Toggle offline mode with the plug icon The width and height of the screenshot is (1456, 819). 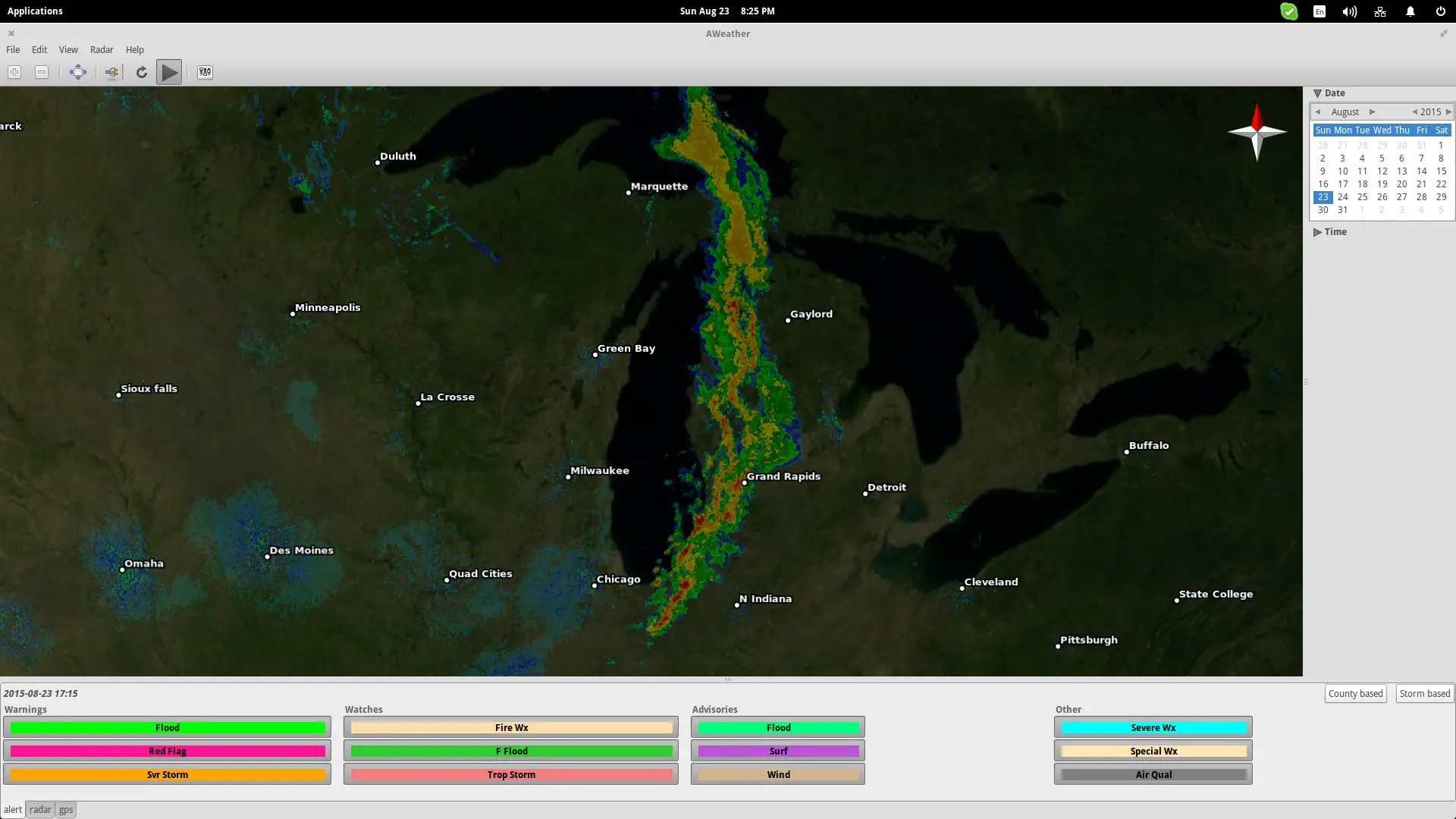point(111,72)
